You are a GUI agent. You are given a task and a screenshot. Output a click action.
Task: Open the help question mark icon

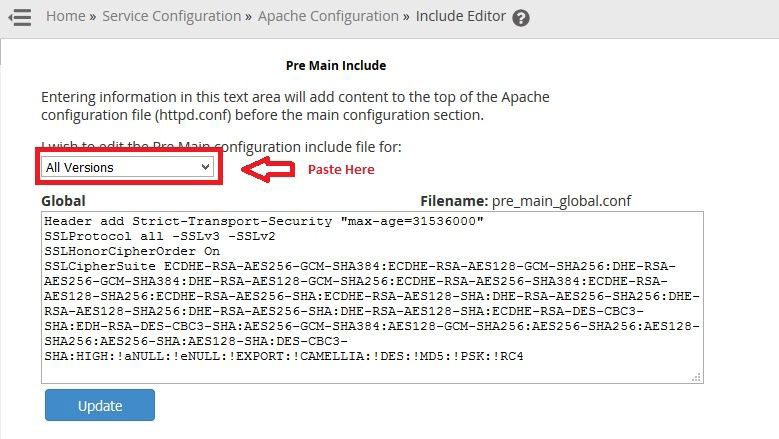[x=521, y=18]
